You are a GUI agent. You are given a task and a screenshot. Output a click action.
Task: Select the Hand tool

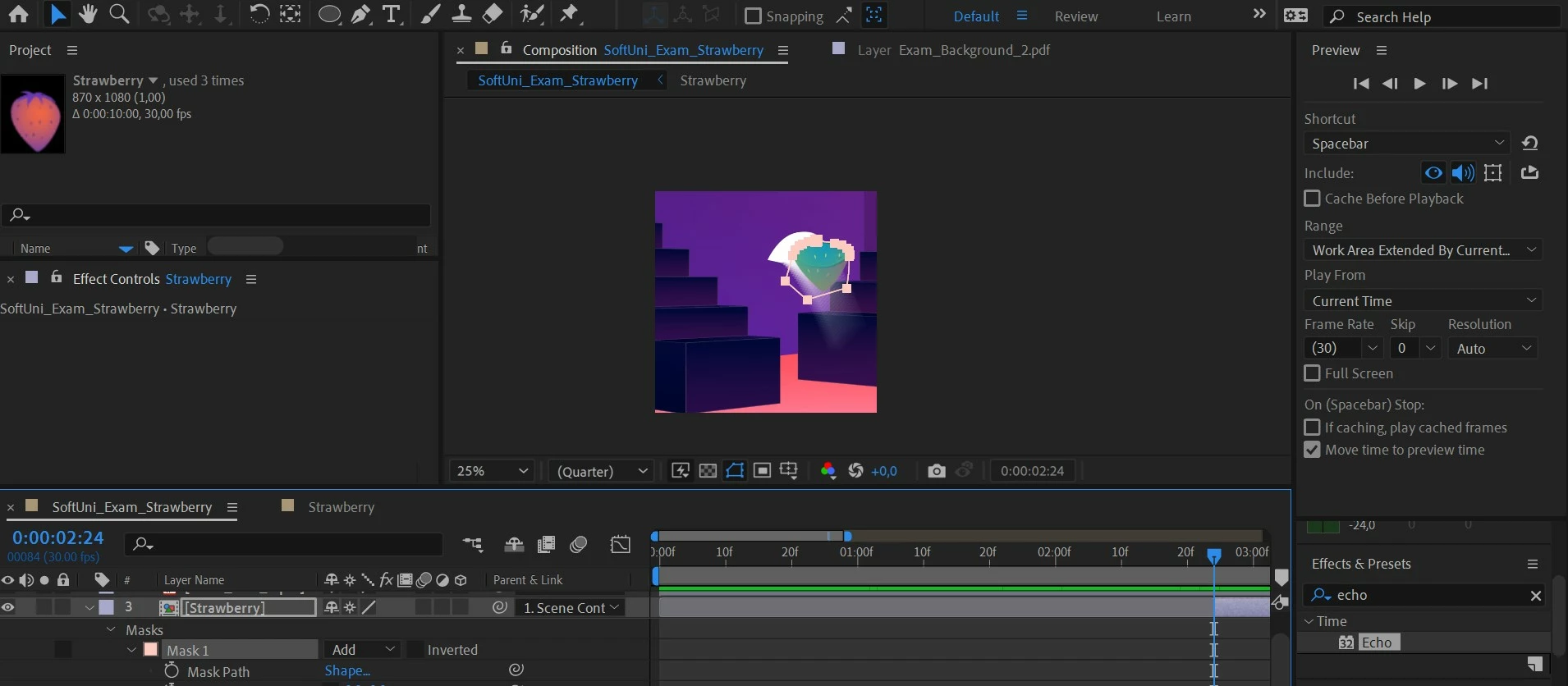88,15
